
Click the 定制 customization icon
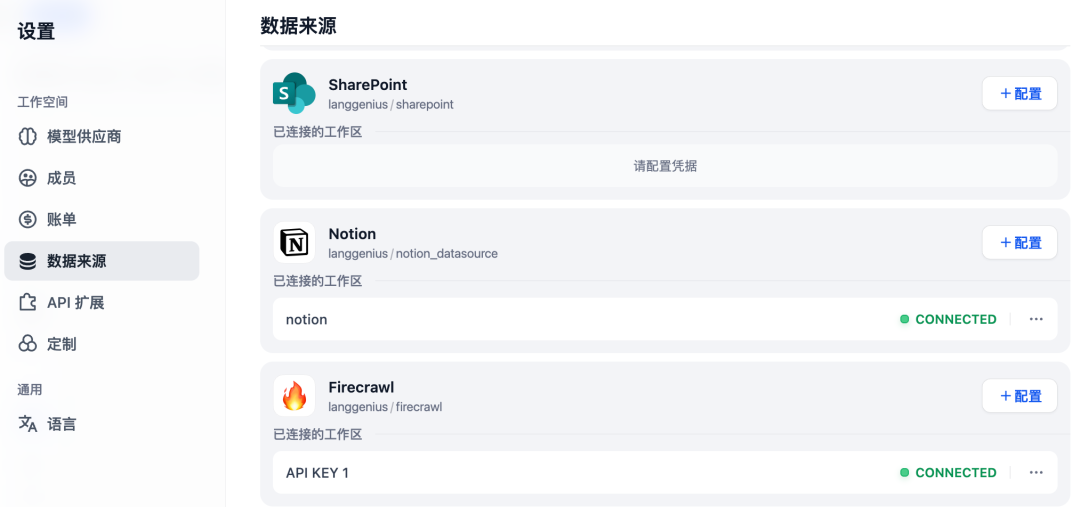(x=28, y=344)
